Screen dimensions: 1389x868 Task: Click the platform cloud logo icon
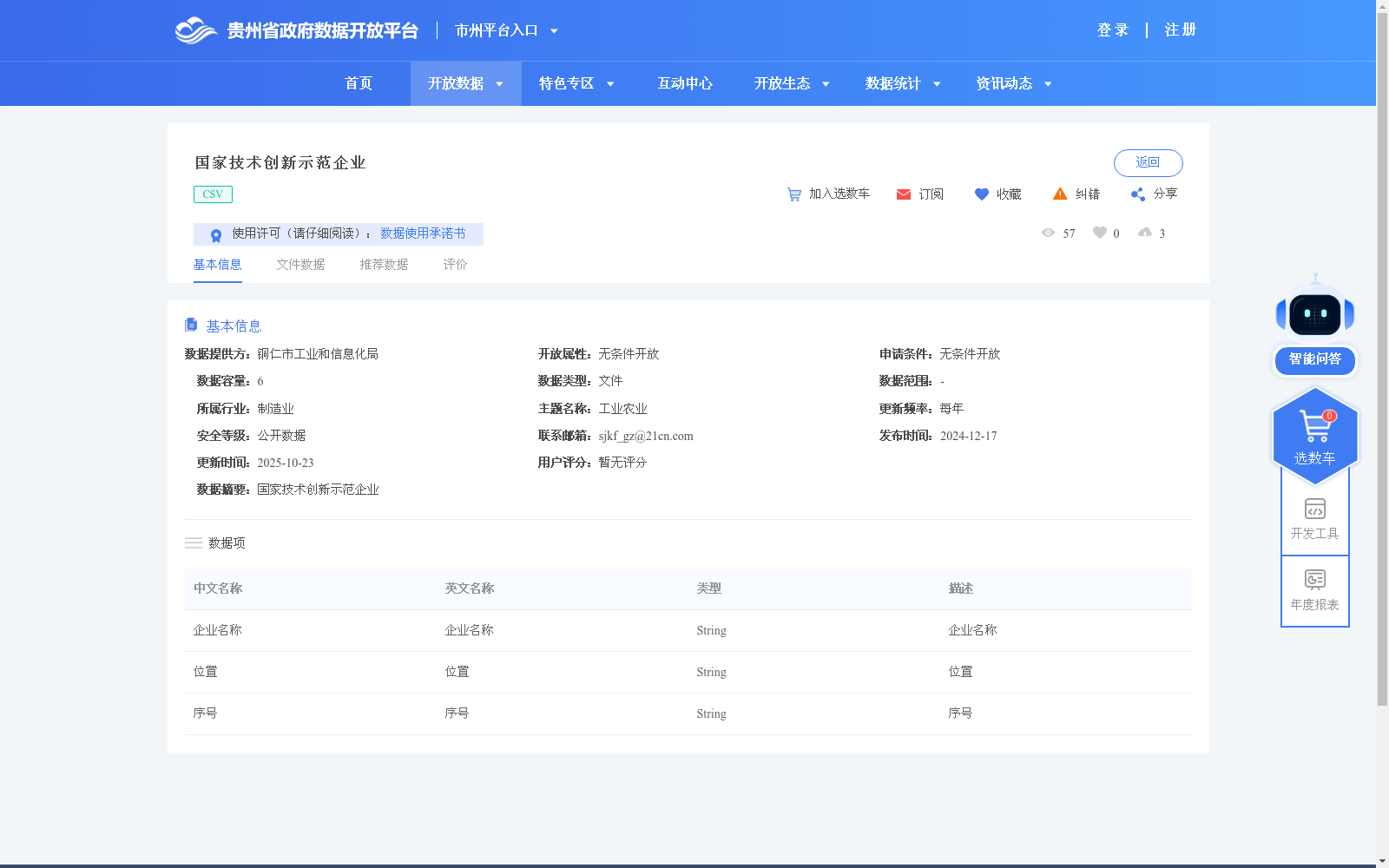click(195, 30)
